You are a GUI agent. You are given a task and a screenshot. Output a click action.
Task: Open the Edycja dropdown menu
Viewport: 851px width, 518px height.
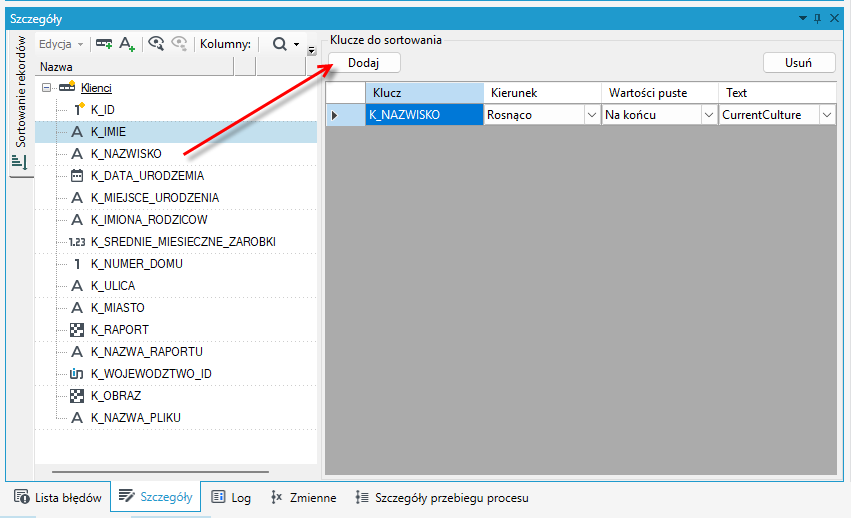click(x=61, y=44)
